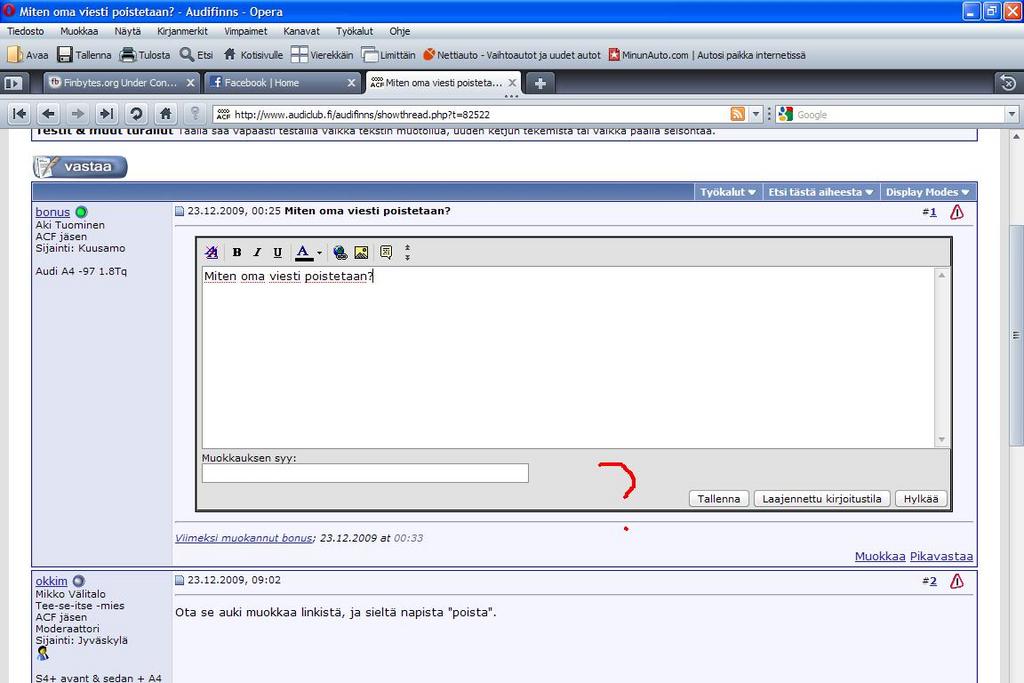Report post #1 with the warning triangle icon
Viewport: 1024px width, 683px height.
coord(957,212)
